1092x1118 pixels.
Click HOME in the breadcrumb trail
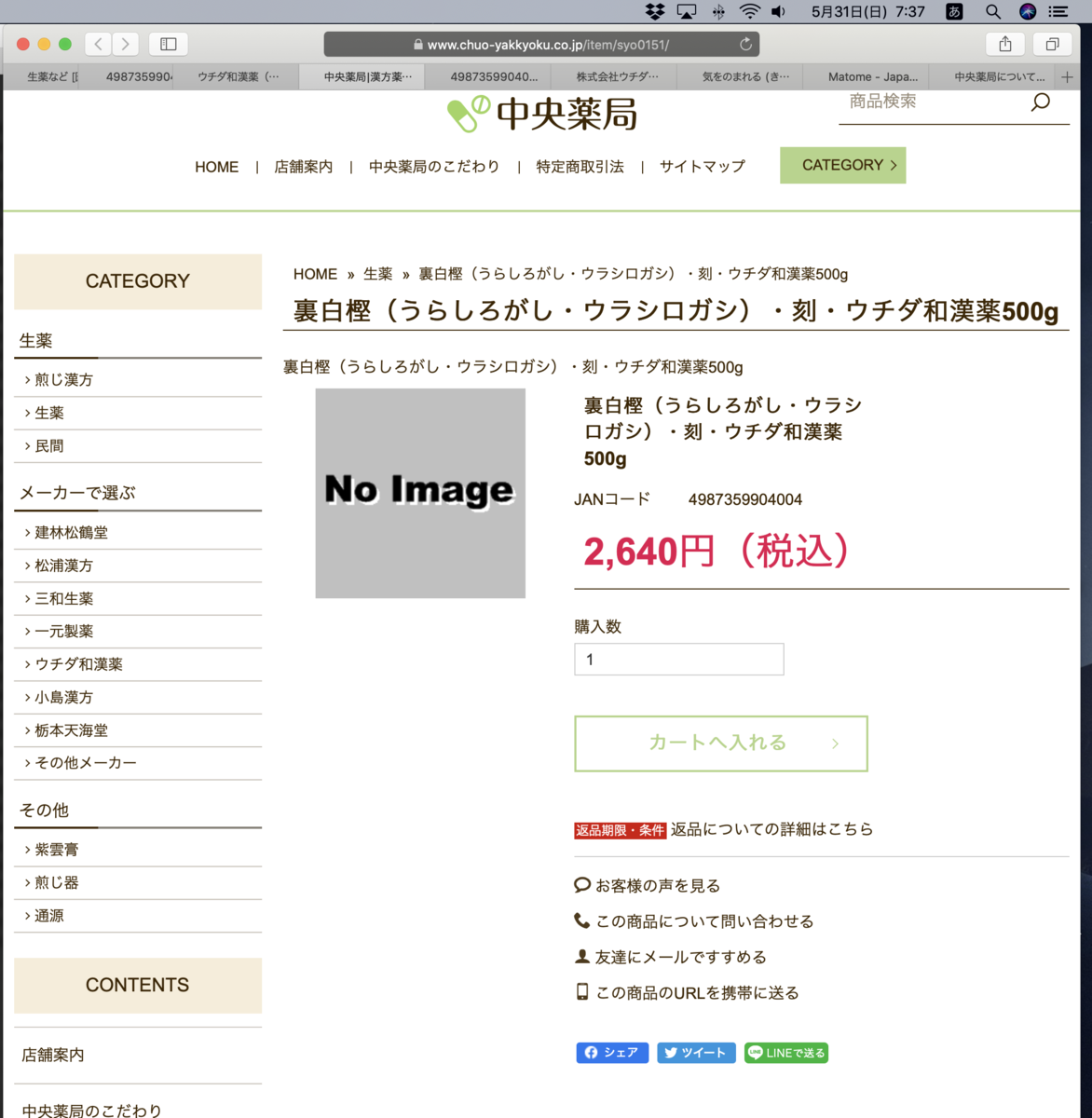[315, 274]
